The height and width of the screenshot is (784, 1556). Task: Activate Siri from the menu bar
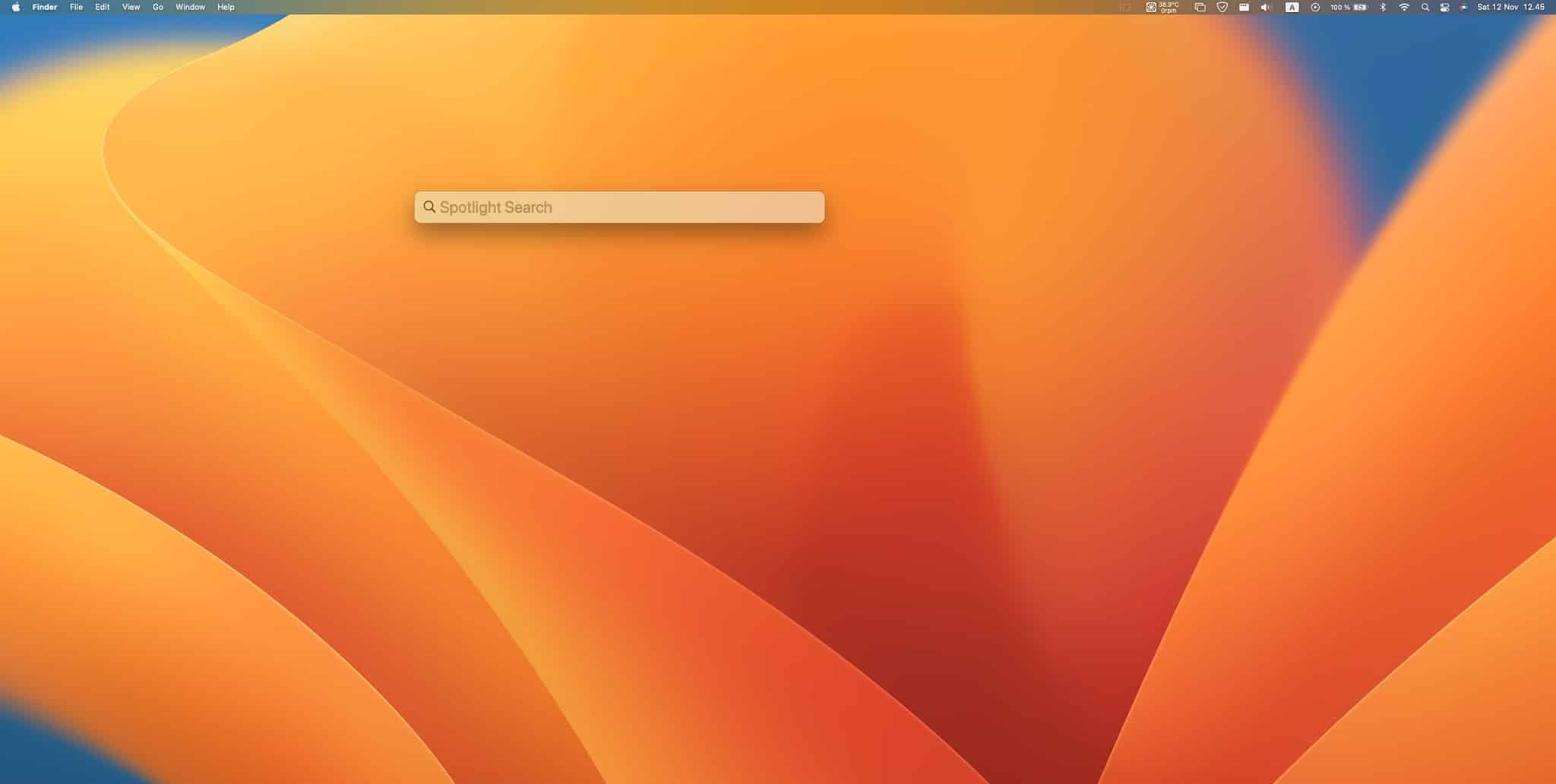1463,7
